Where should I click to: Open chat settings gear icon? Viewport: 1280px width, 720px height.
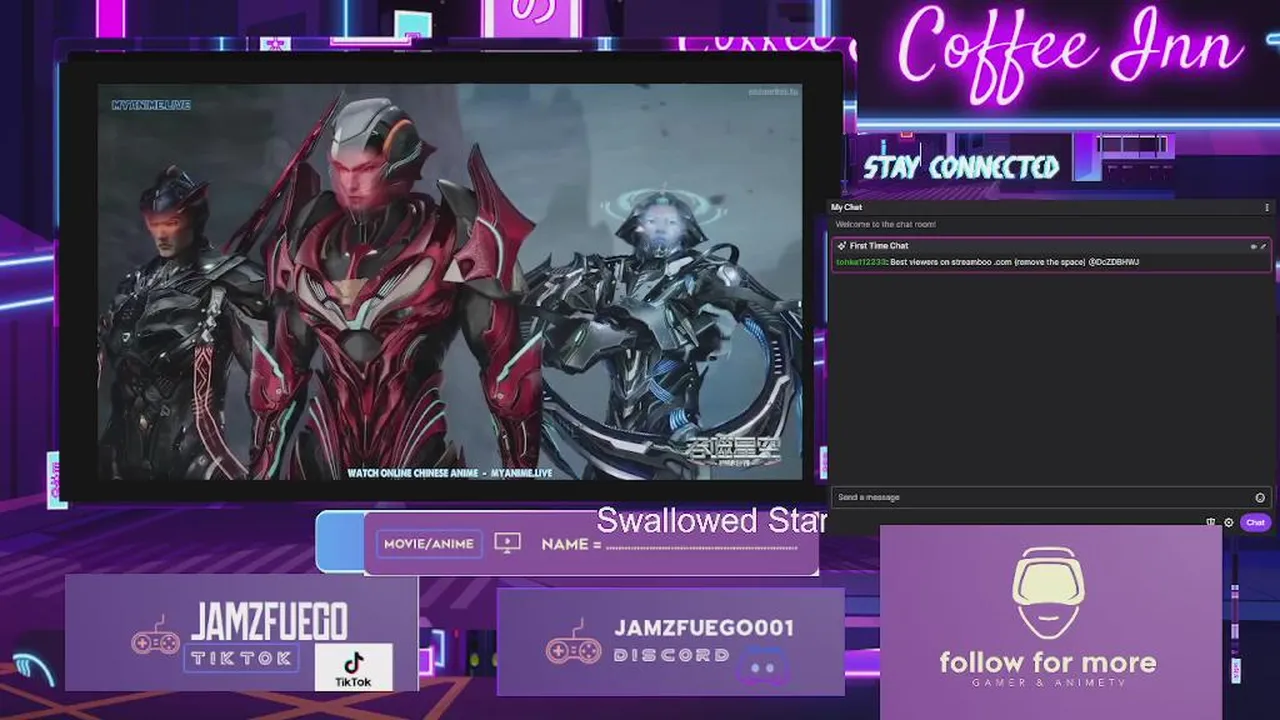click(1229, 522)
